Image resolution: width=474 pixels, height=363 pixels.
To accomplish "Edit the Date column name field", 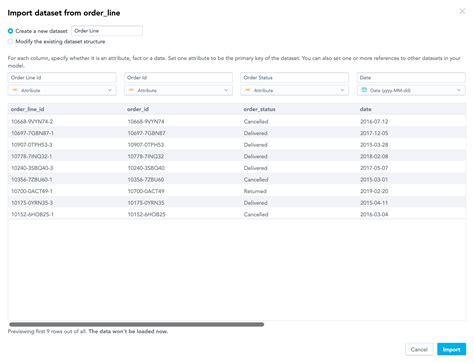I will 411,78.
